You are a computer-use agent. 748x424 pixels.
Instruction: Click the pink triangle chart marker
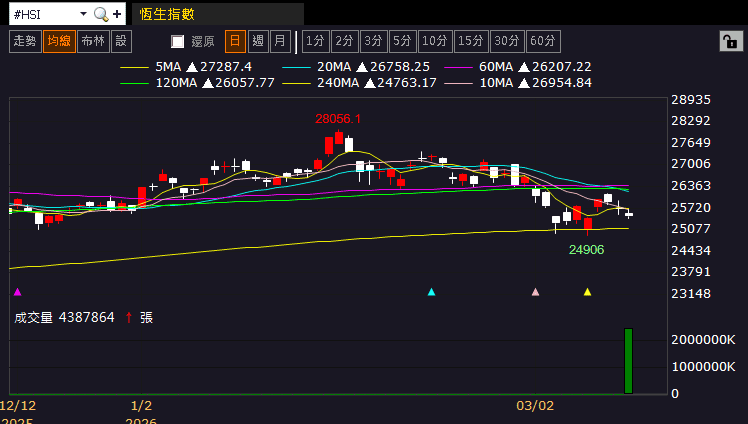(x=535, y=292)
